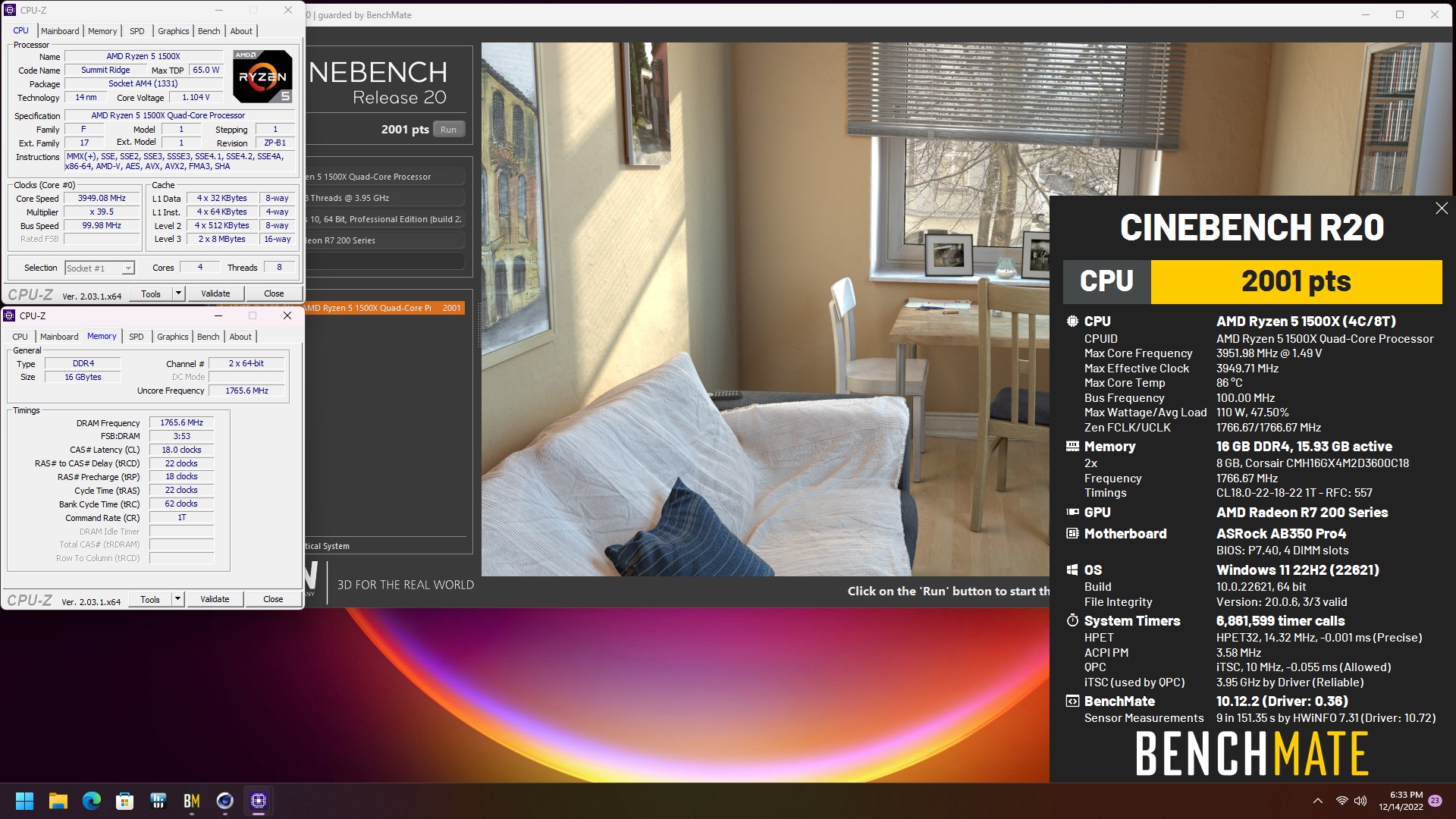This screenshot has height=819, width=1456.
Task: Click Tools button in the lower CPU-Z window
Action: (x=150, y=599)
